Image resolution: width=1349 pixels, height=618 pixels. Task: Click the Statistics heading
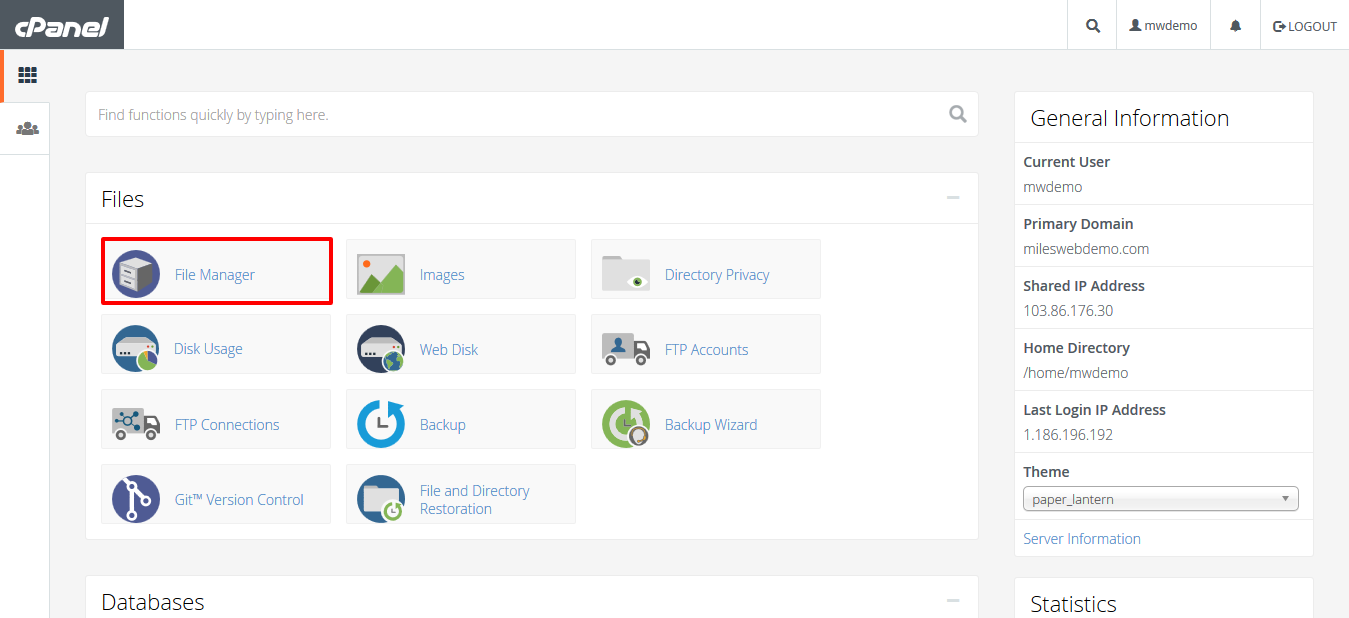click(1074, 604)
